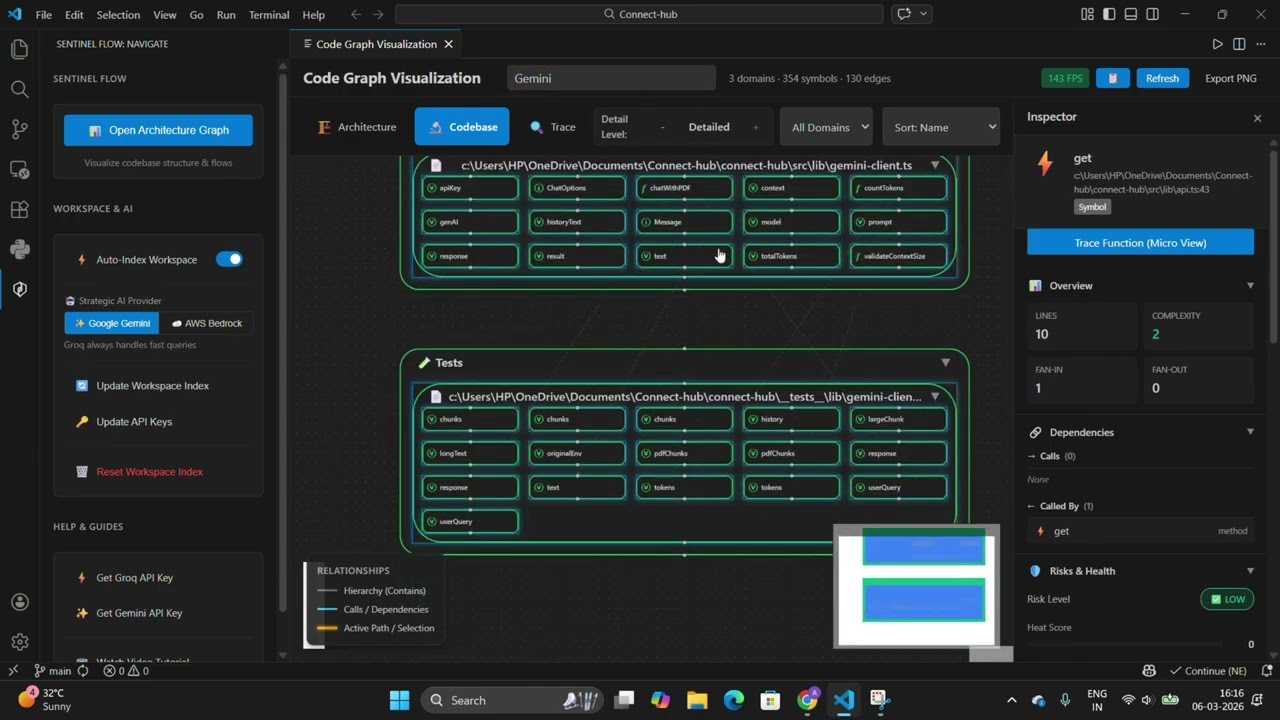
Task: Close the Code Graph Visualization tab
Action: (448, 44)
